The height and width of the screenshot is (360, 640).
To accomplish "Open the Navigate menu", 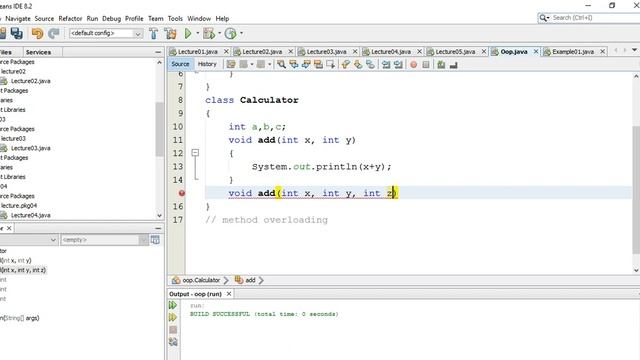I will (x=18, y=18).
